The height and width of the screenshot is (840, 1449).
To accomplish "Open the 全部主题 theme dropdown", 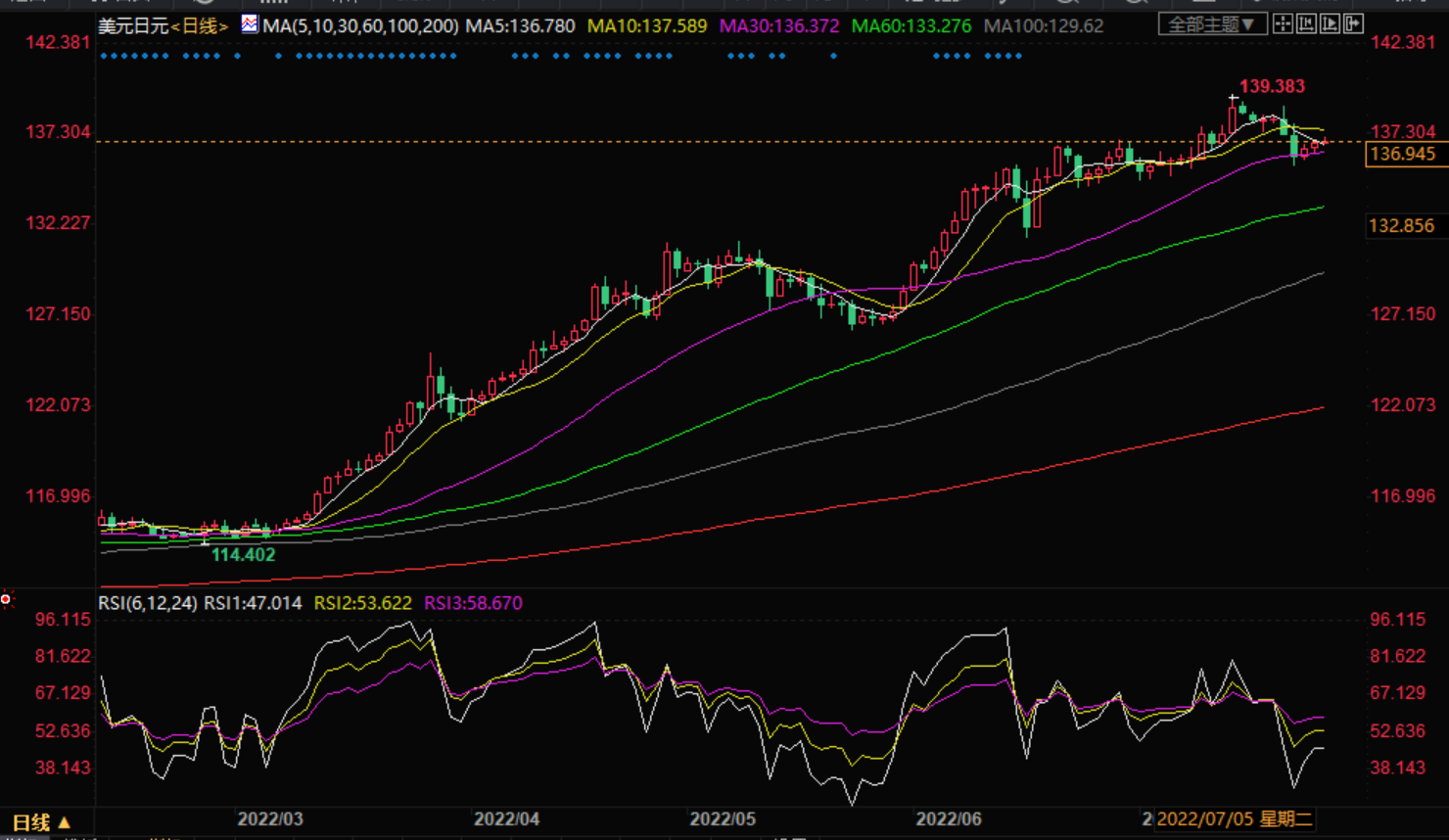I will 1211,24.
